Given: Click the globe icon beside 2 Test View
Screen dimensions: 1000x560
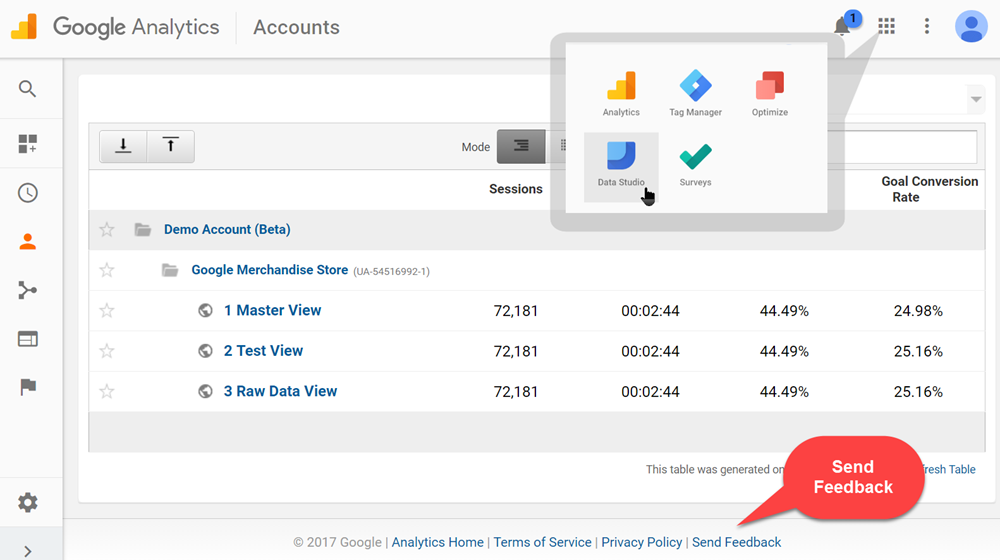Looking at the screenshot, I should click(x=205, y=351).
